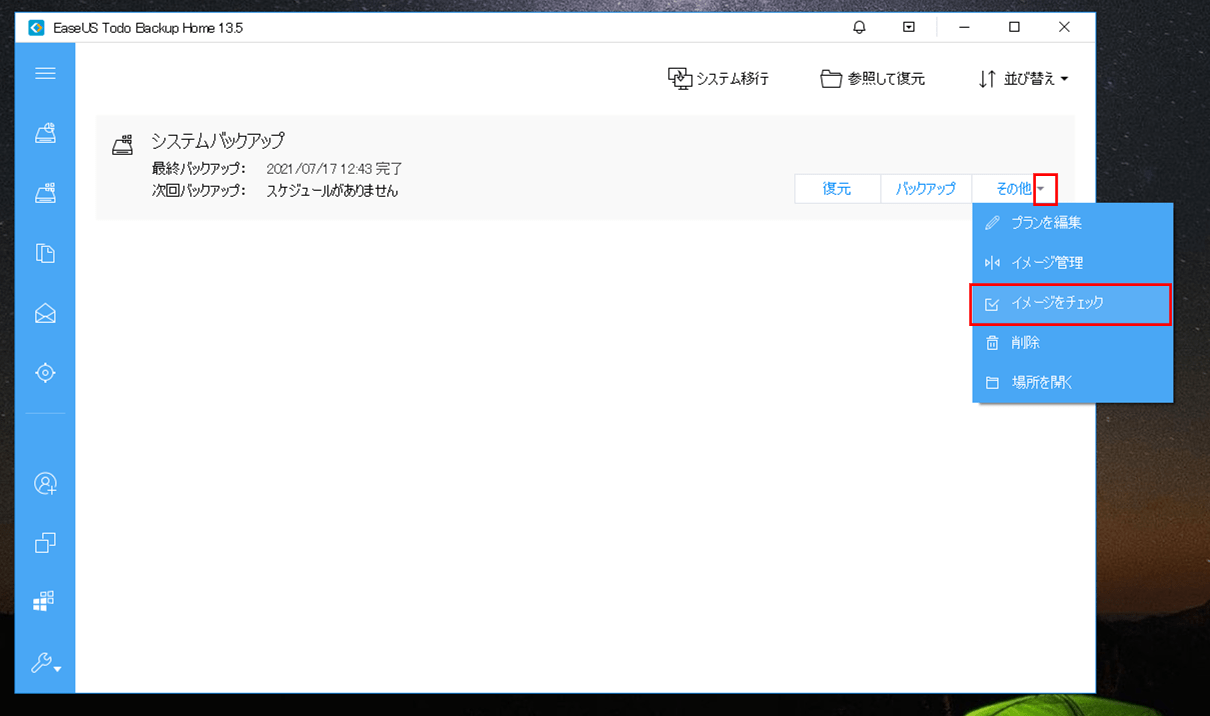This screenshot has height=716, width=1210.
Task: Open the notification bell in title bar
Action: pos(859,28)
